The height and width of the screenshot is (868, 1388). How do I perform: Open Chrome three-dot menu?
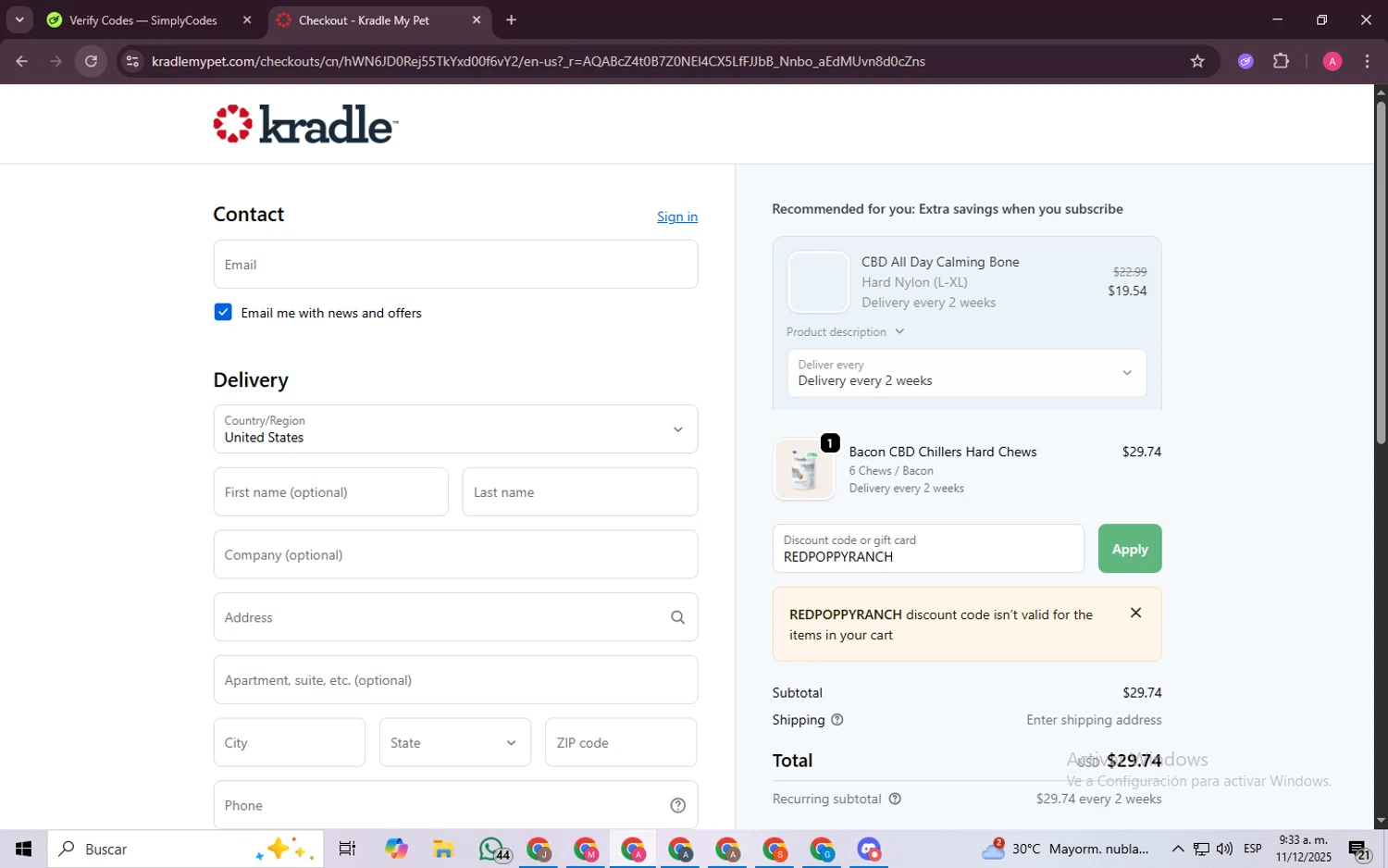pyautogui.click(x=1367, y=61)
